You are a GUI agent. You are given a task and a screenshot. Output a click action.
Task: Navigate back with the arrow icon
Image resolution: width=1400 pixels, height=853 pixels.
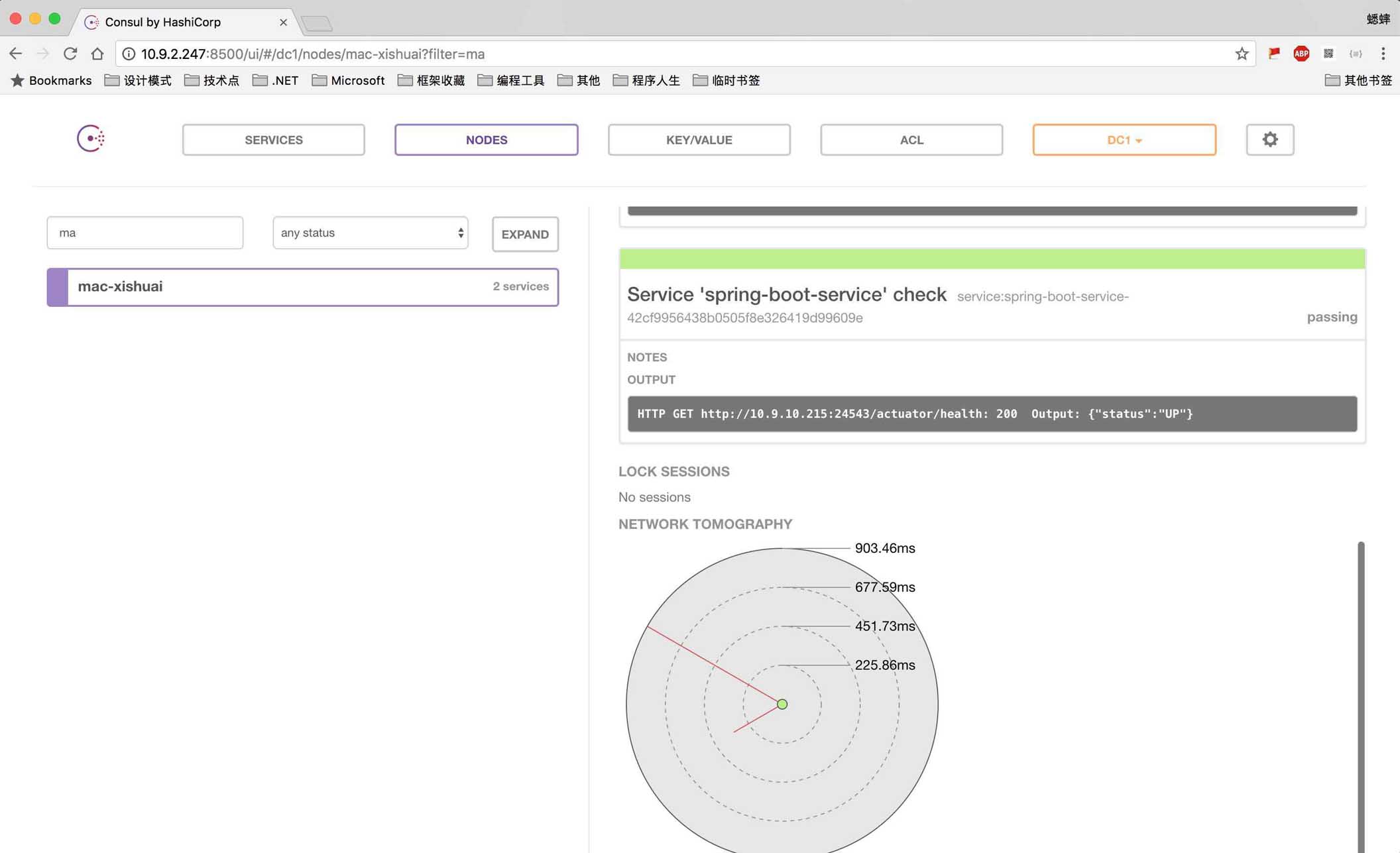tap(16, 54)
